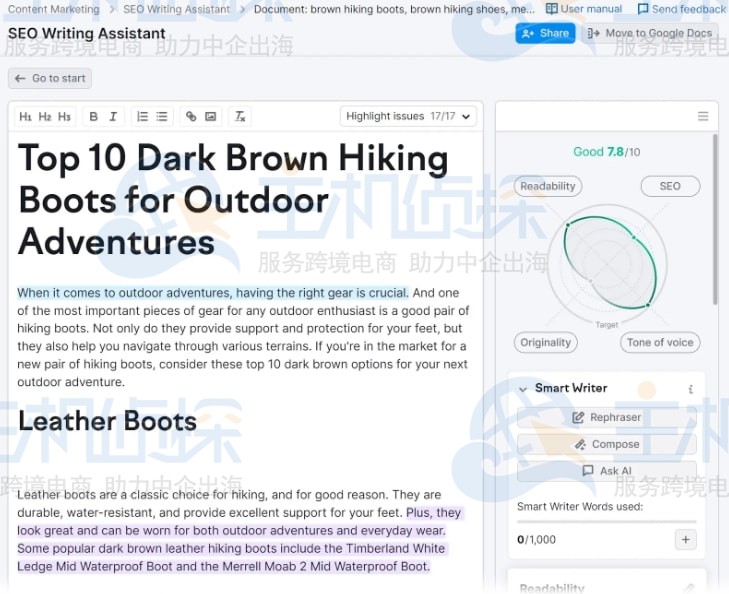Insert a numbered list
Screen dimensions: 729x594
(142, 117)
